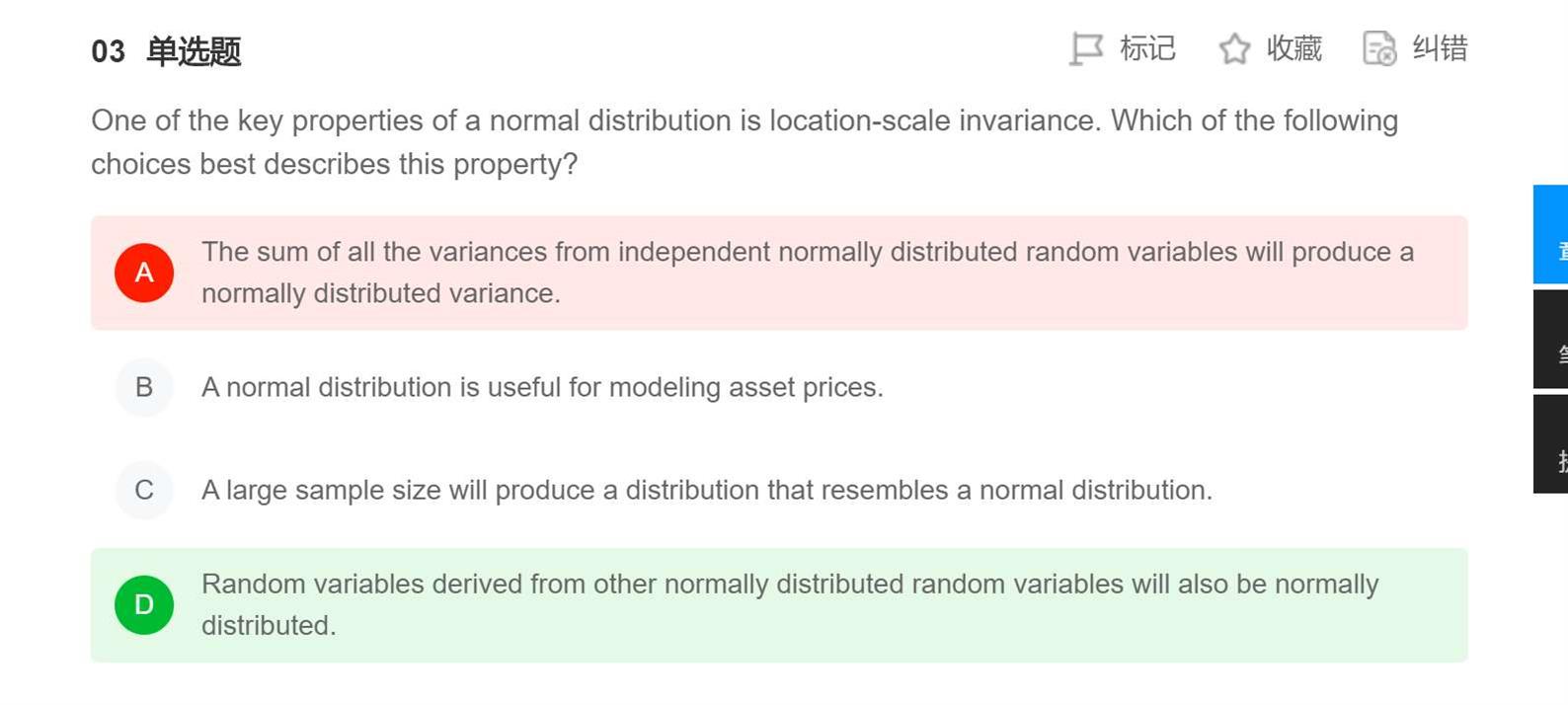Click the 03 单选题 question heading
The height and width of the screenshot is (705, 1568).
pos(166,51)
